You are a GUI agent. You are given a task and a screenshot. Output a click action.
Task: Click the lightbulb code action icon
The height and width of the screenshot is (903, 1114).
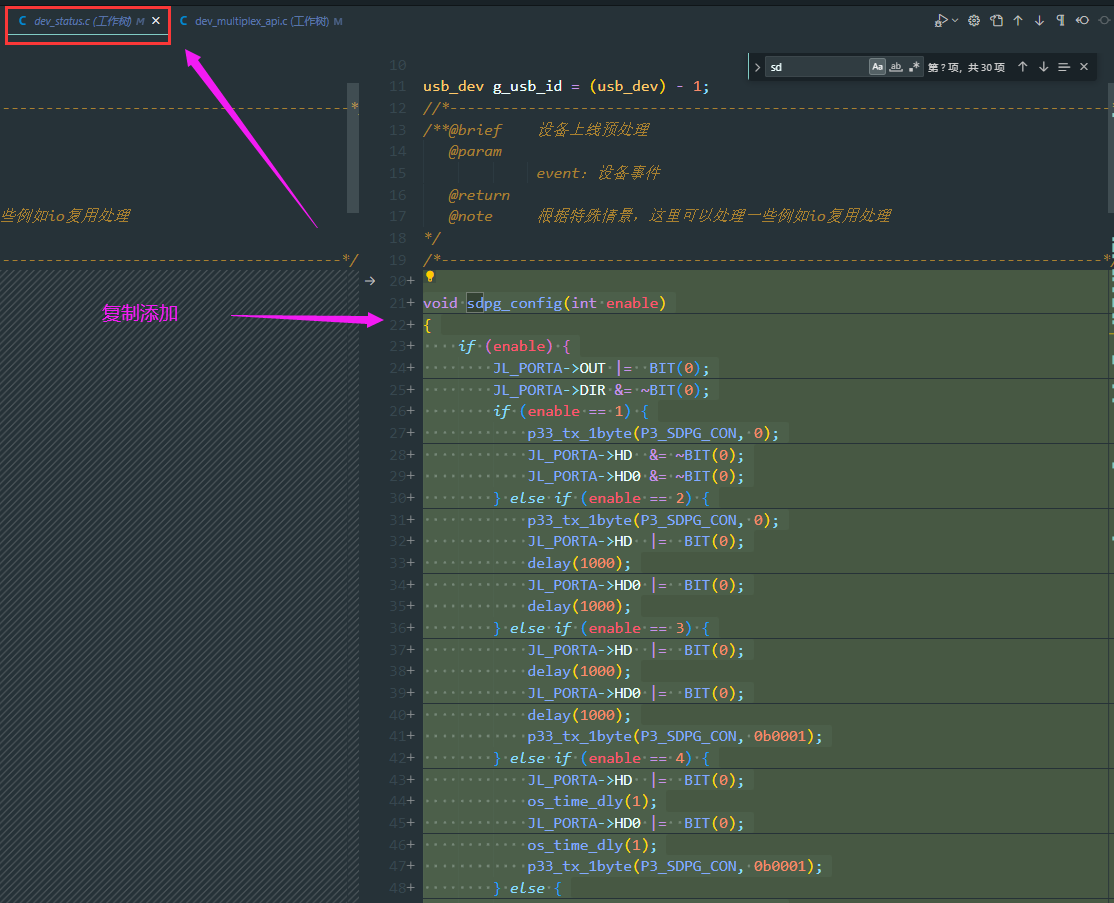pos(430,276)
